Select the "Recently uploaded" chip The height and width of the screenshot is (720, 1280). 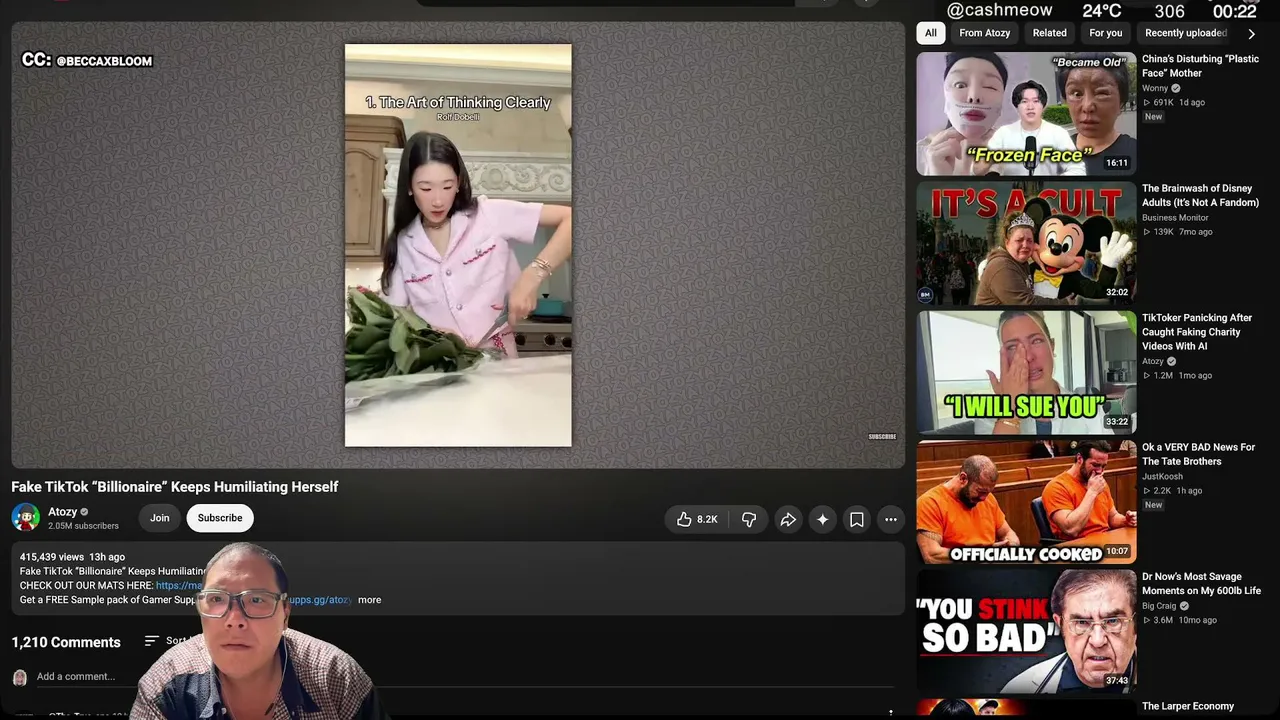[x=1186, y=33]
